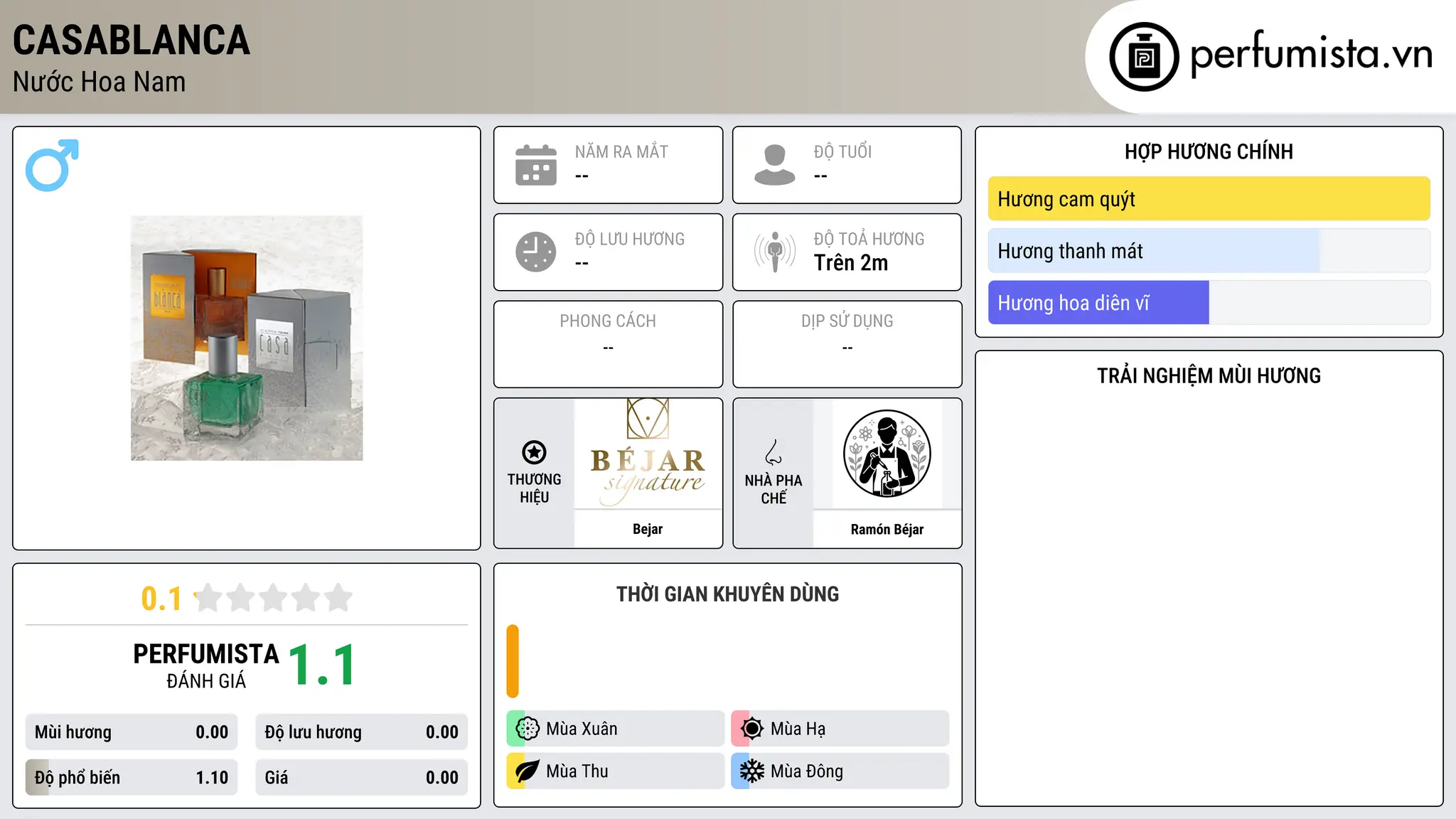Viewport: 1456px width, 819px height.
Task: Click the TRẢI NGHIỆM MÙI HƯƠNG heading
Action: 1209,375
